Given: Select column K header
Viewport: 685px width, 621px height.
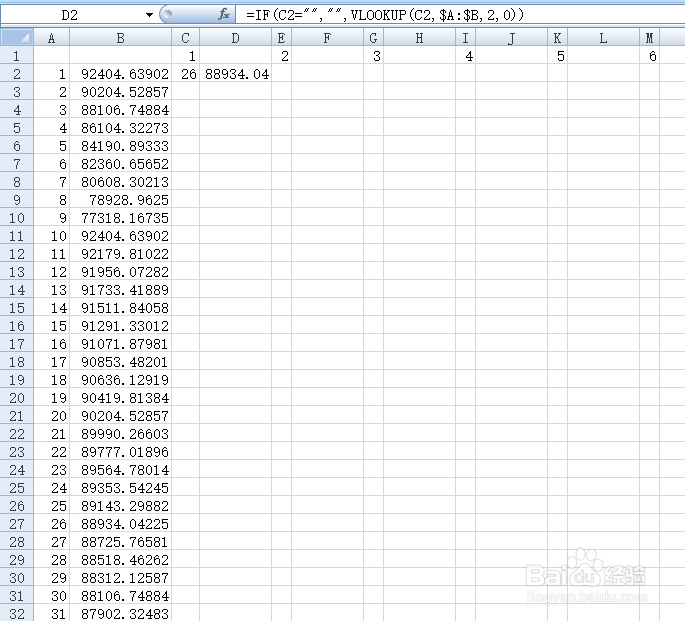Looking at the screenshot, I should (558, 38).
